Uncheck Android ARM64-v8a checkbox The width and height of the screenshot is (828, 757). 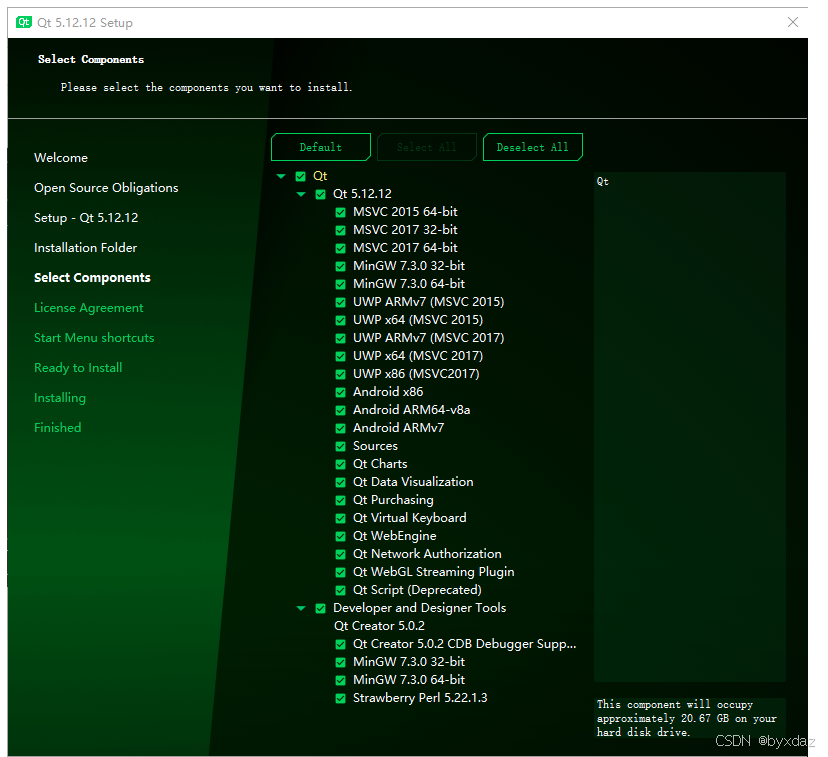341,410
